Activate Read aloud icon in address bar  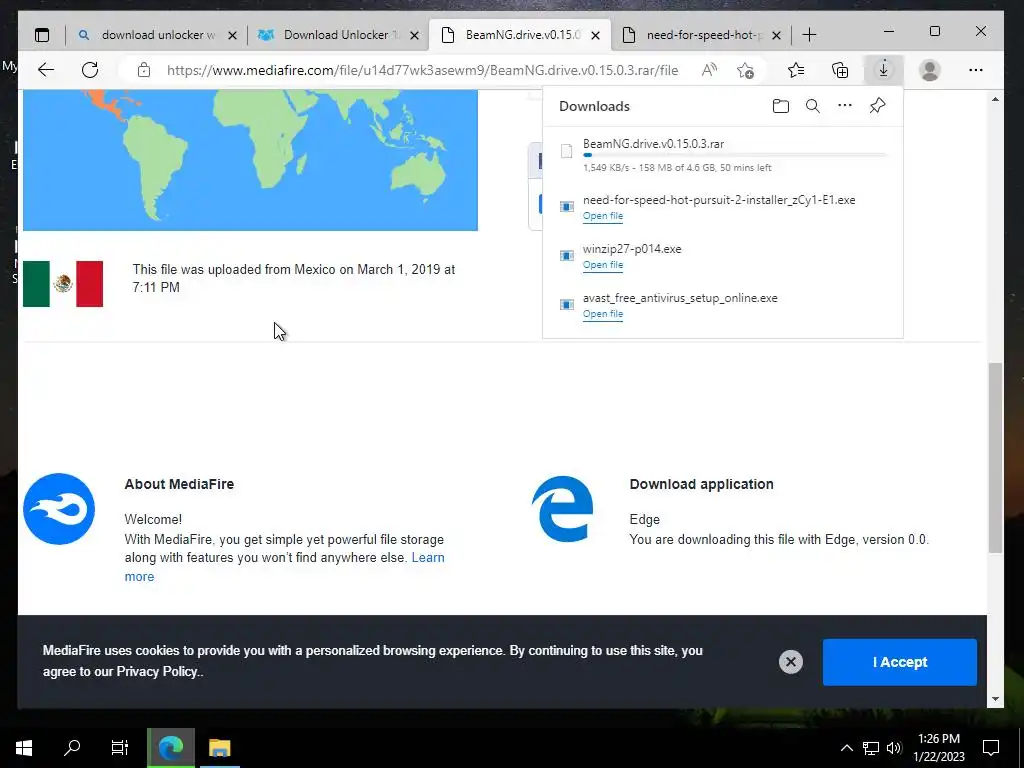[709, 70]
